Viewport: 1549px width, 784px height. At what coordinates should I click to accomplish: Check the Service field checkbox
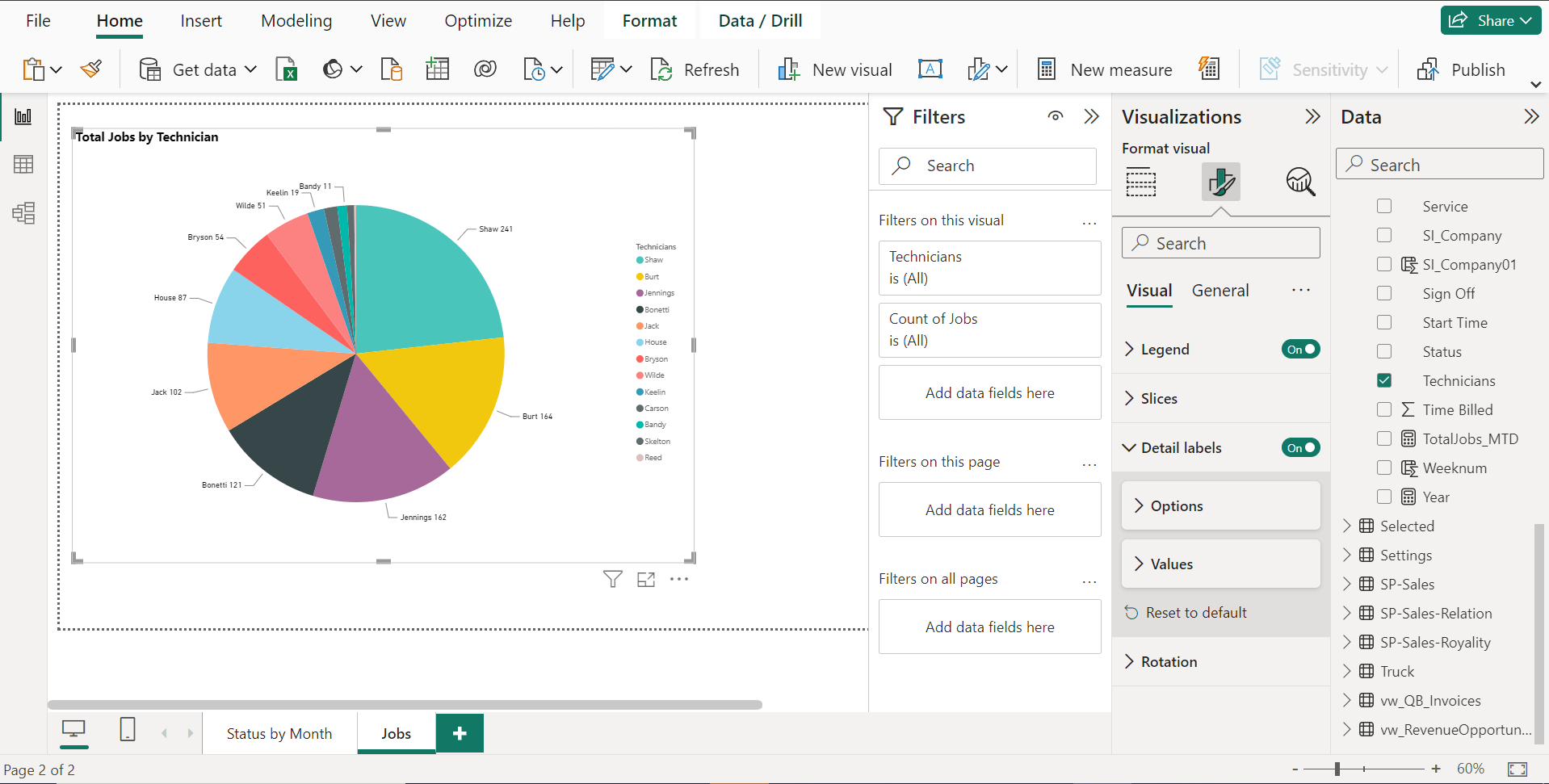(x=1384, y=207)
